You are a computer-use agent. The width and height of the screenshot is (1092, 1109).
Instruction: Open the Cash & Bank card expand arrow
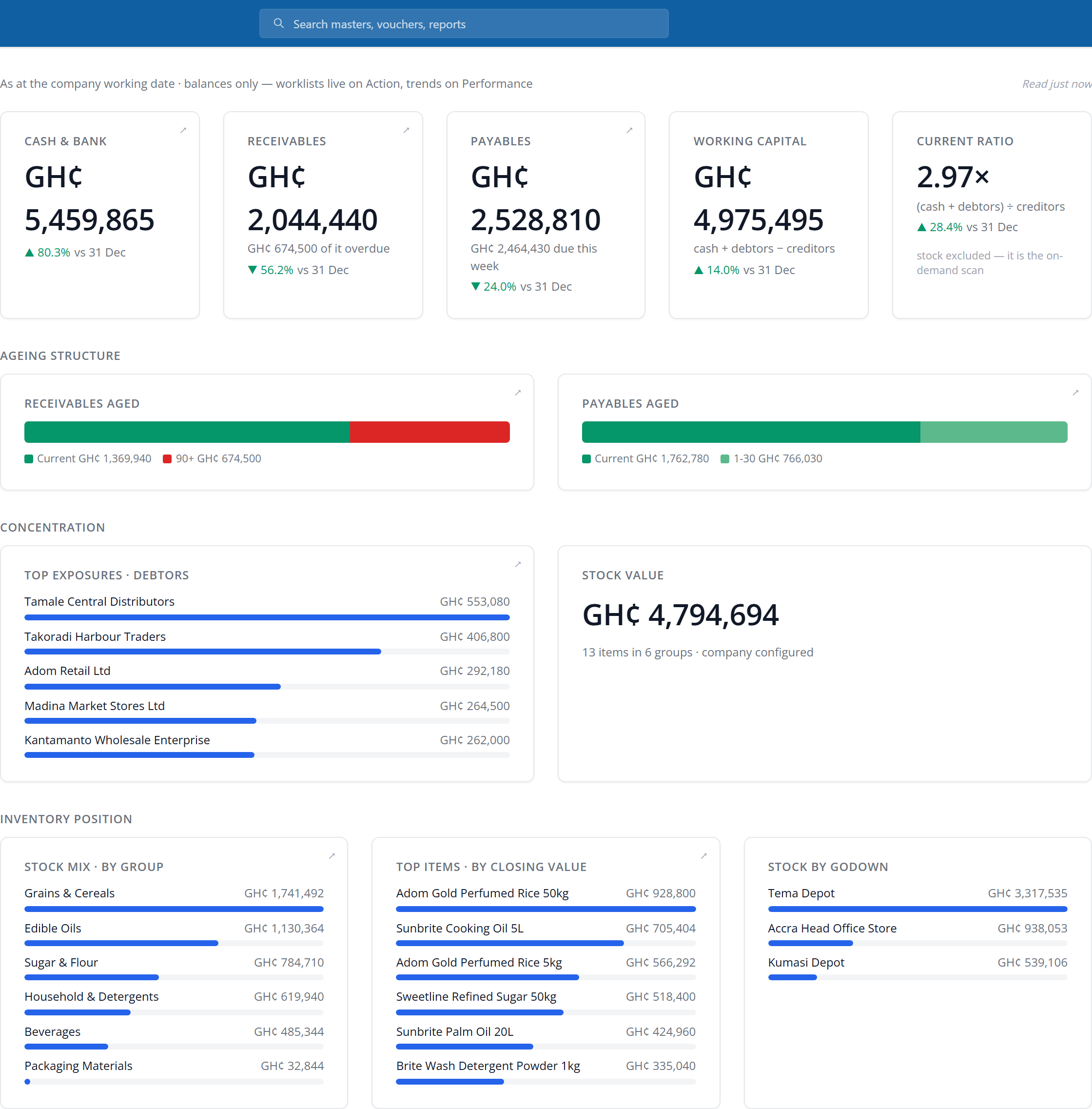coord(183,130)
